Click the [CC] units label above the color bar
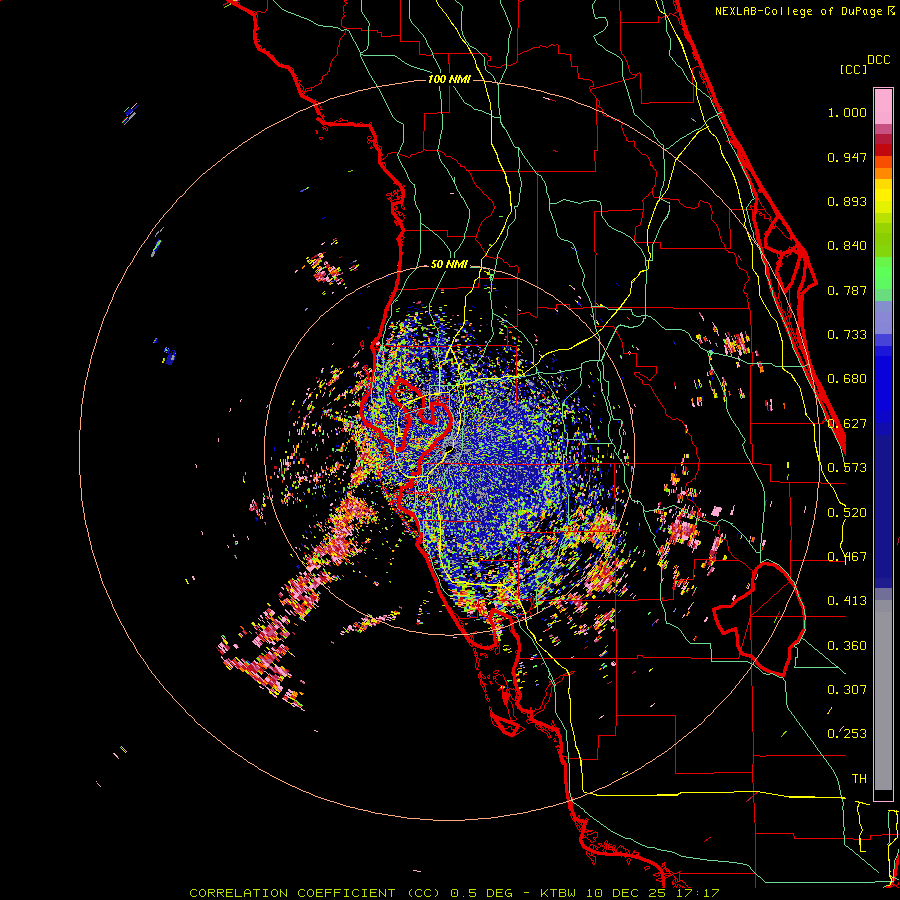The height and width of the screenshot is (900, 900). tap(853, 69)
